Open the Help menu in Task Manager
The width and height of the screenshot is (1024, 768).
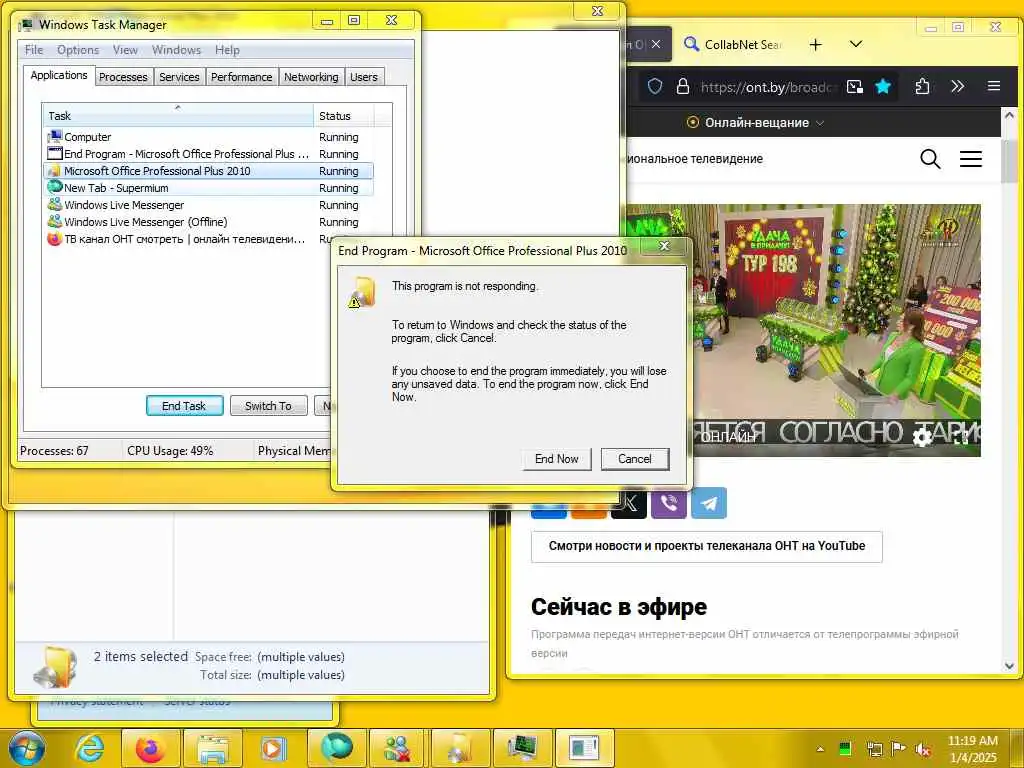tap(227, 50)
